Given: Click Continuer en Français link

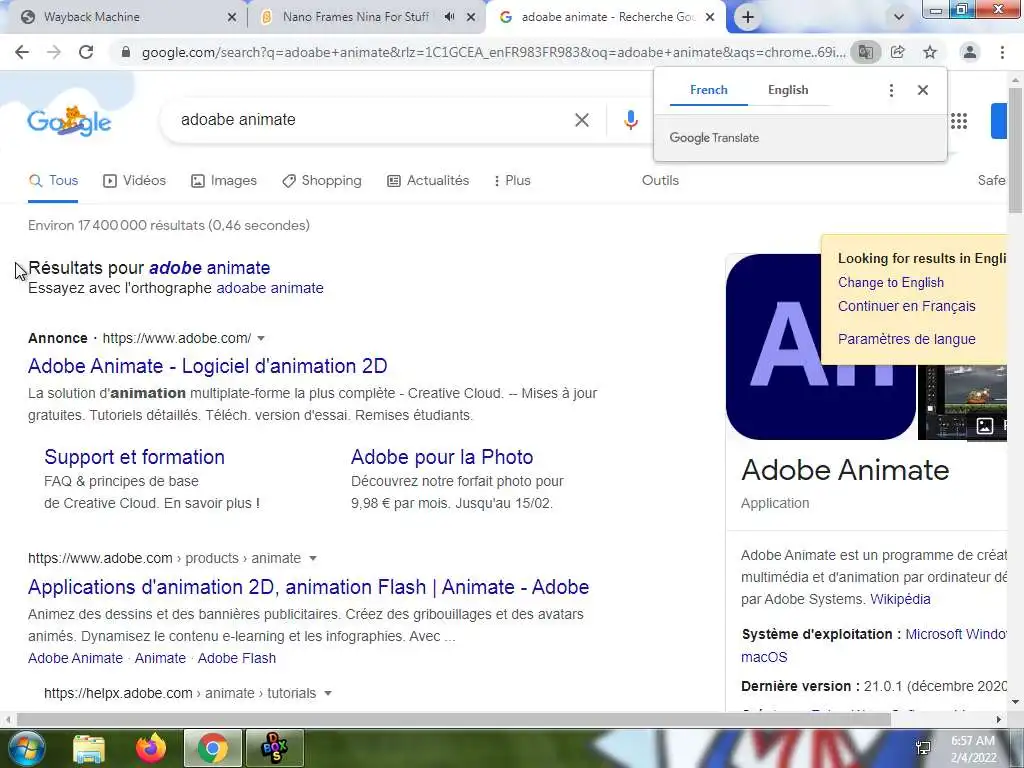Looking at the screenshot, I should point(906,306).
